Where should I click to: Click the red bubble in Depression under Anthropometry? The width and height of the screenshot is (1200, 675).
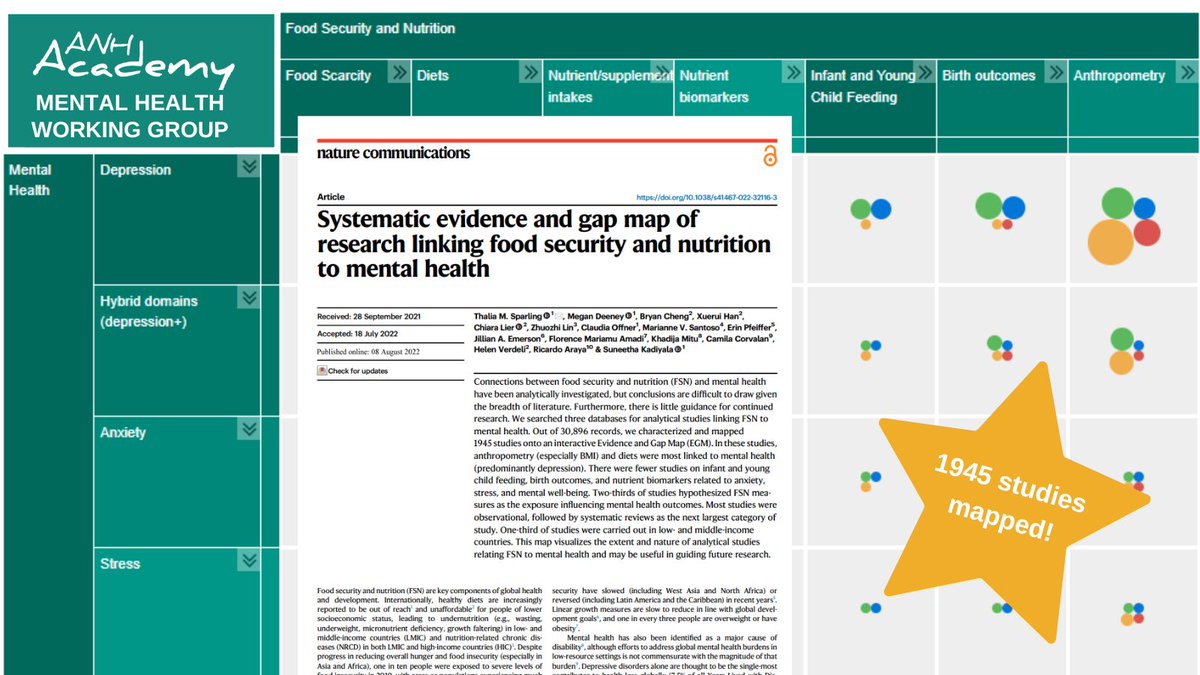(x=1147, y=233)
